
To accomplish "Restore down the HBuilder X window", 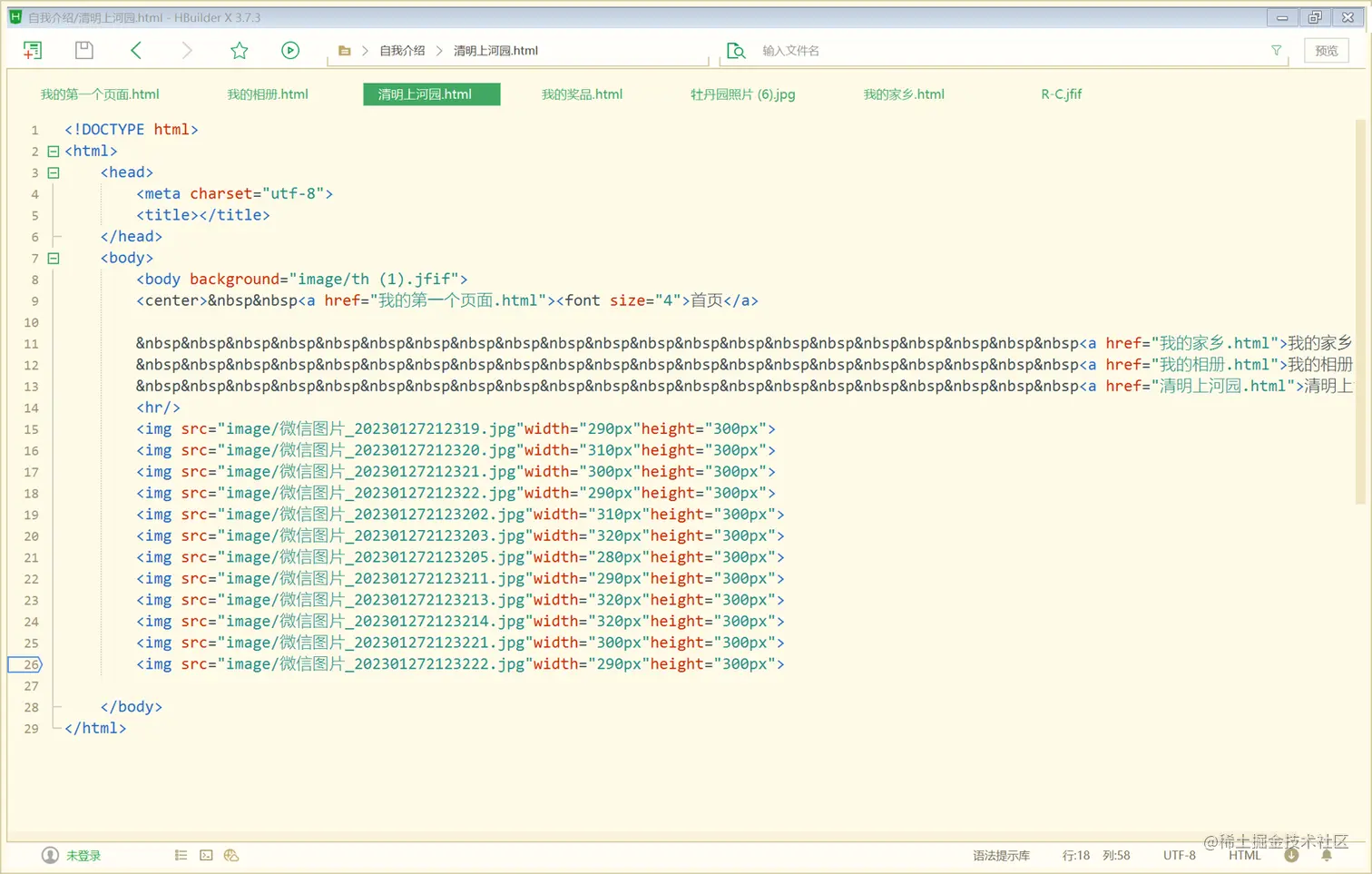I will click(1315, 17).
